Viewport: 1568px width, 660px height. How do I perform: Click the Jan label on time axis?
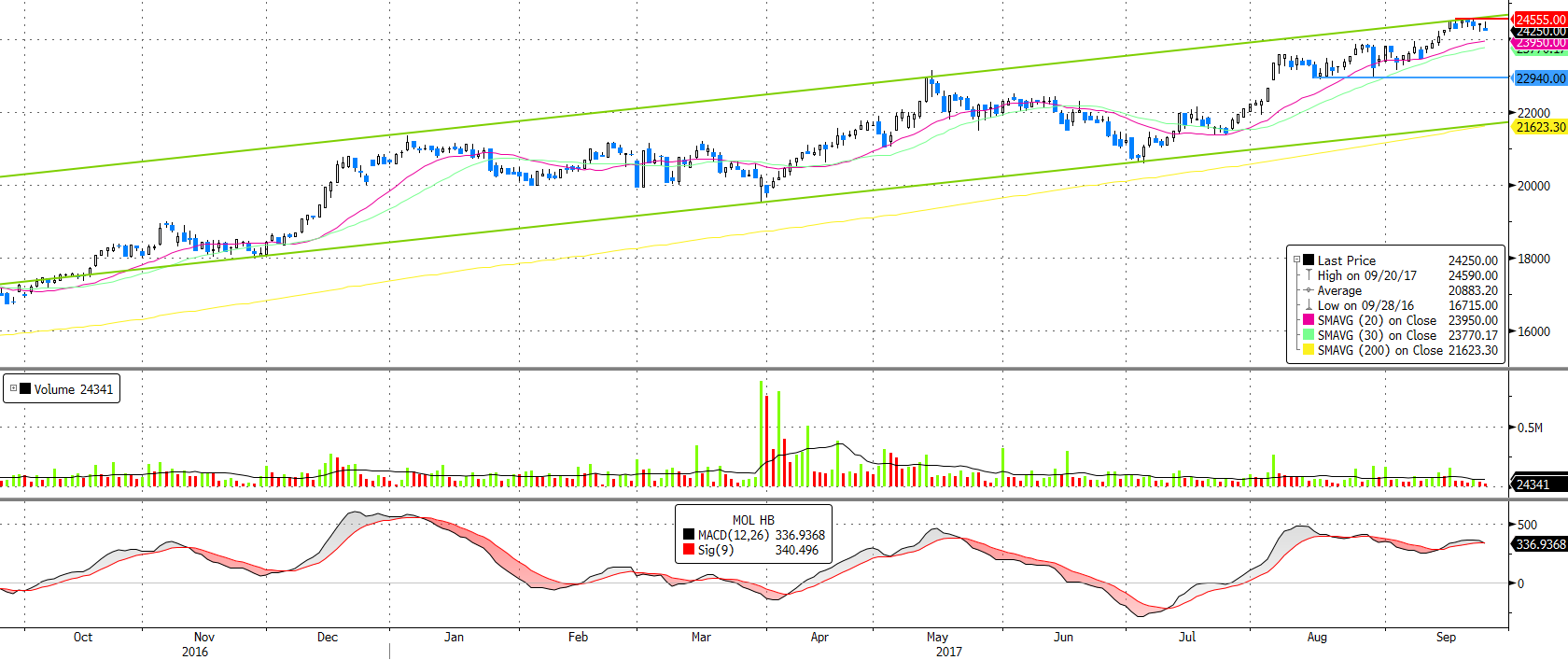point(454,637)
